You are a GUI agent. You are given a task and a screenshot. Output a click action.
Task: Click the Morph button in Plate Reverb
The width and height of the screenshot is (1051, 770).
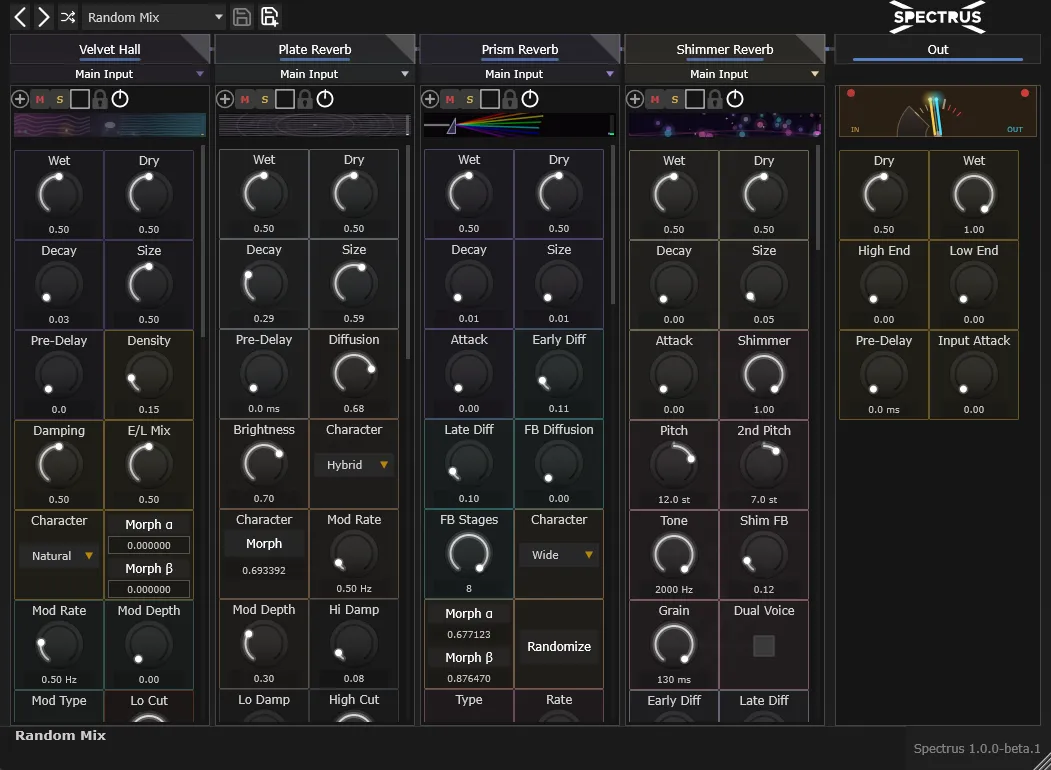264,544
